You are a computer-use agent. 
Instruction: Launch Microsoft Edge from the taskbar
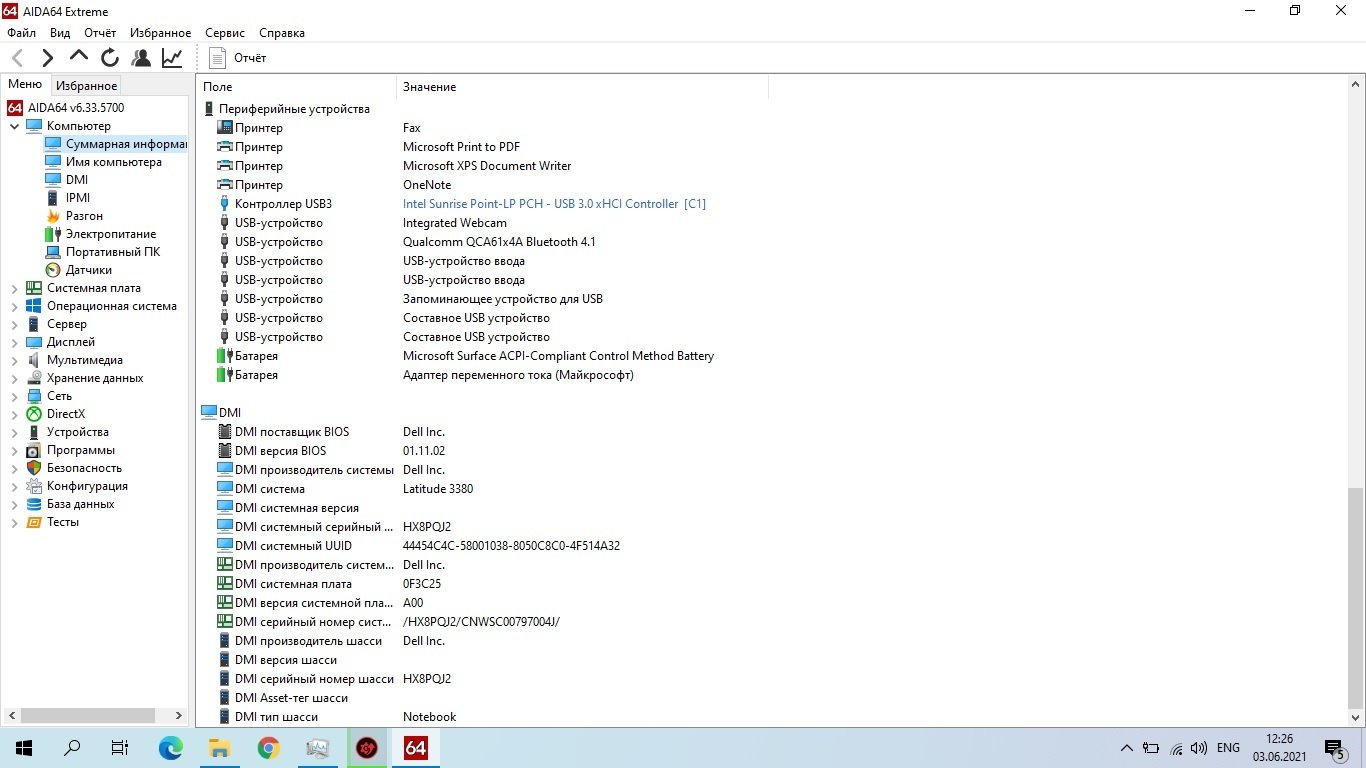coord(171,748)
